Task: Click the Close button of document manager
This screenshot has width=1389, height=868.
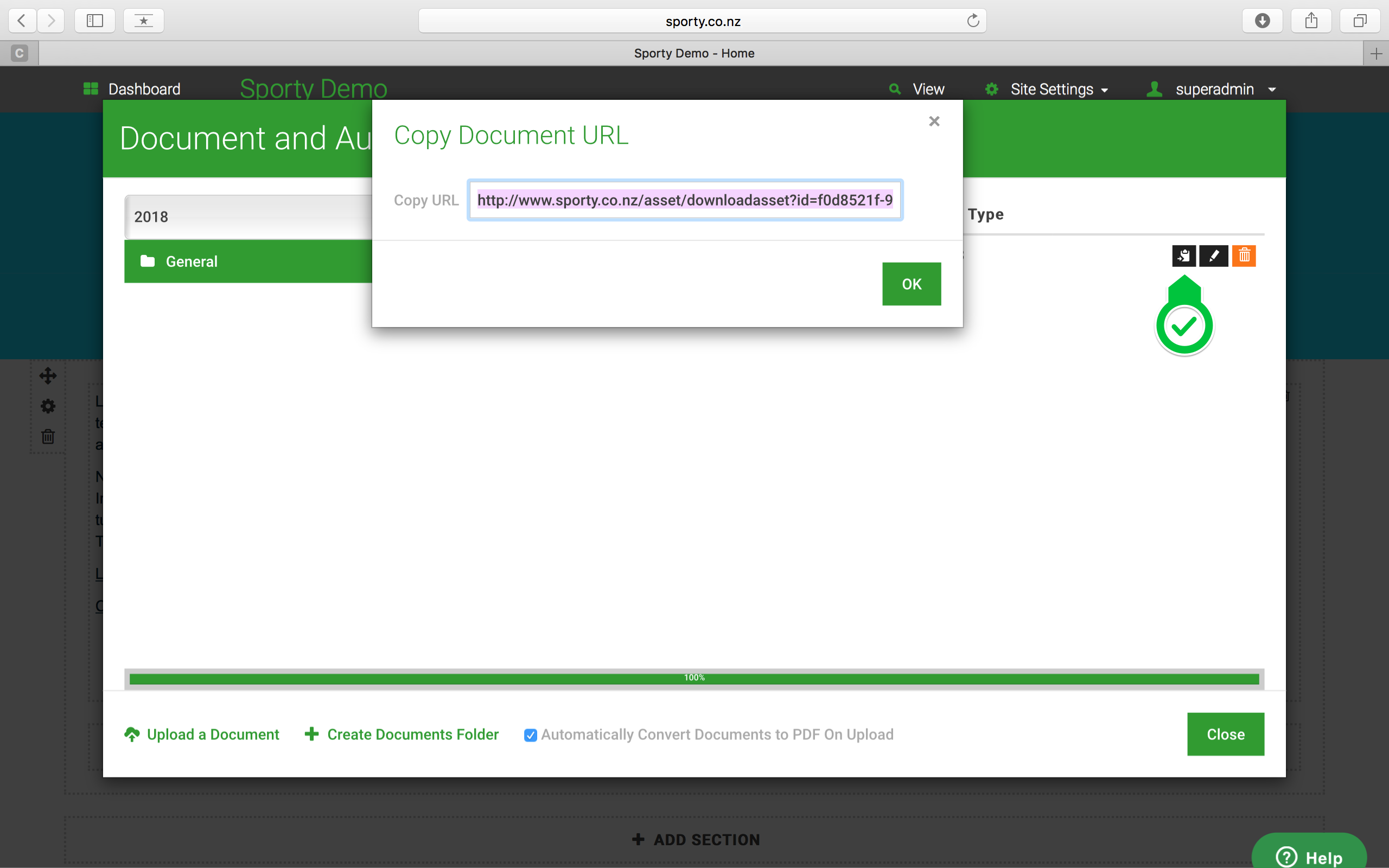Action: point(1226,734)
